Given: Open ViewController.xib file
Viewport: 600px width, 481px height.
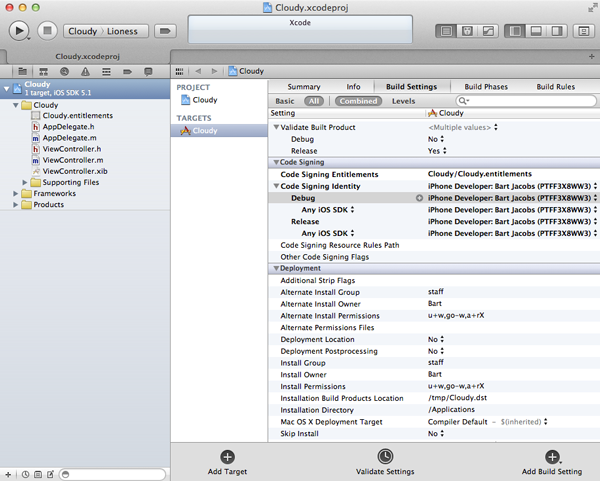Looking at the screenshot, I should pos(75,171).
